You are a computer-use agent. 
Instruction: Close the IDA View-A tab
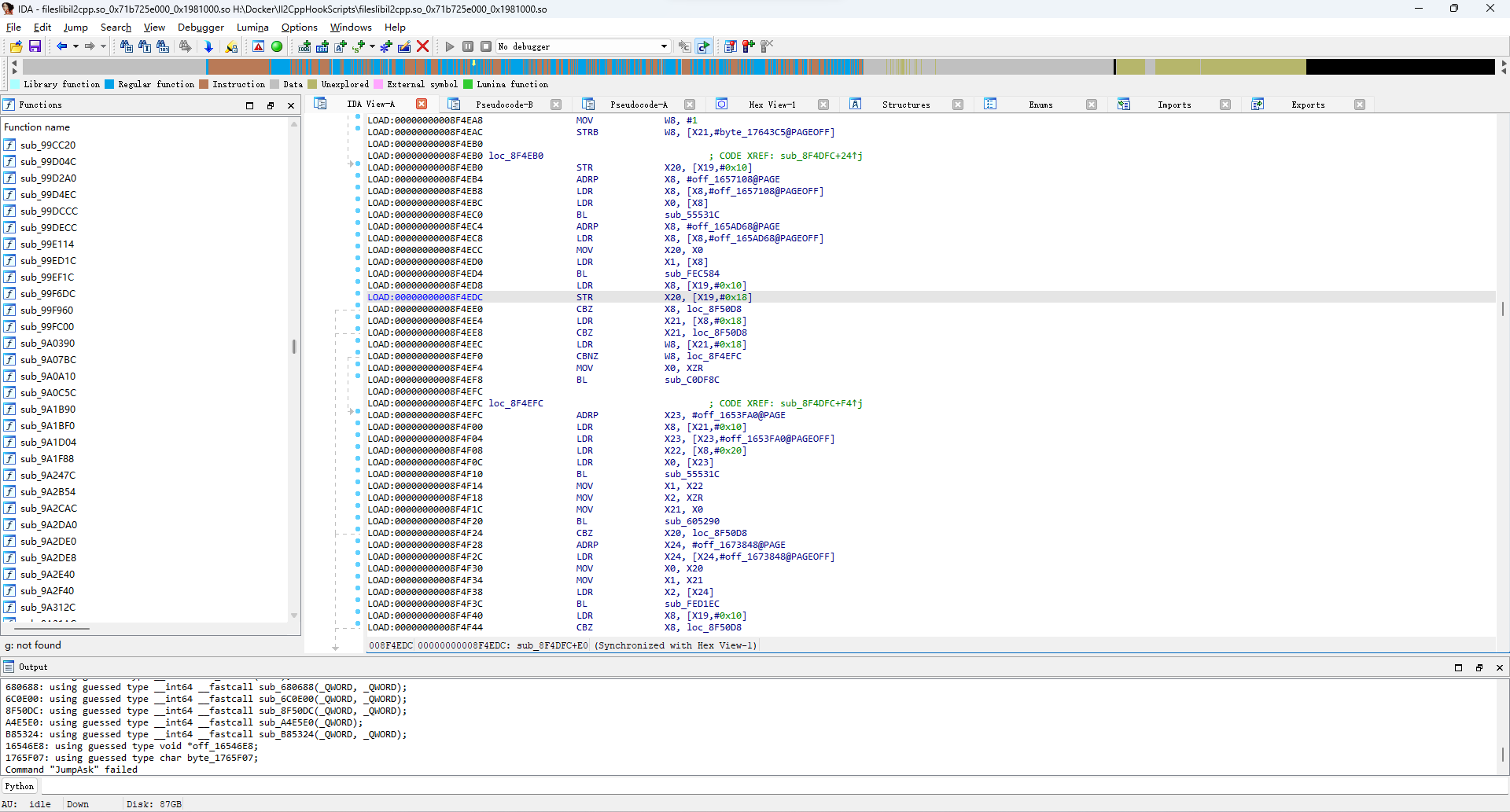tap(422, 104)
